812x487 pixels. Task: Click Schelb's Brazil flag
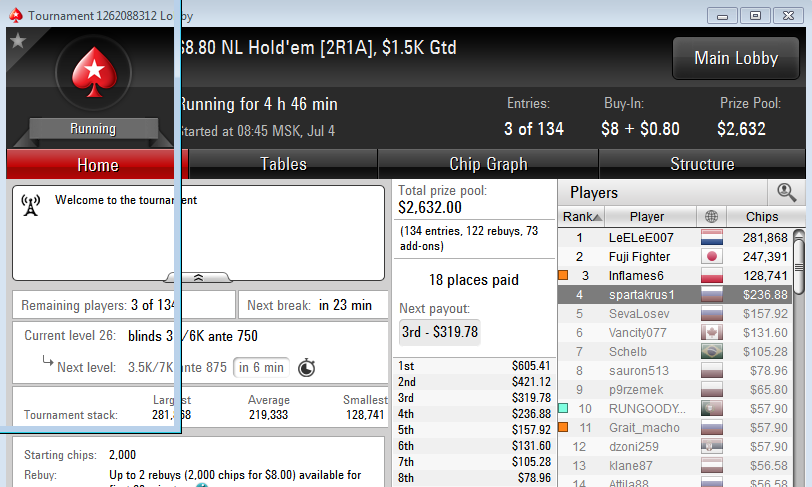point(712,352)
